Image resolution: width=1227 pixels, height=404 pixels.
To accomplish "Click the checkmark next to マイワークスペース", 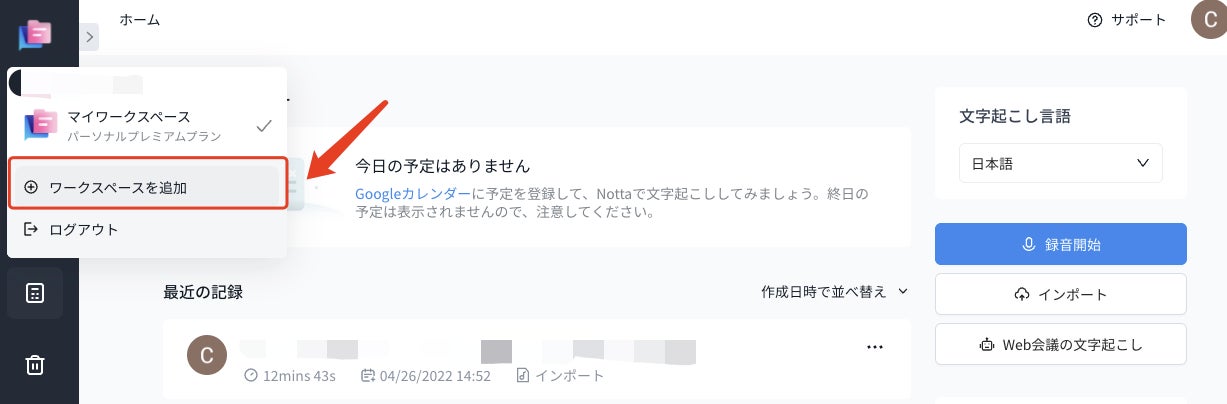I will tap(264, 126).
